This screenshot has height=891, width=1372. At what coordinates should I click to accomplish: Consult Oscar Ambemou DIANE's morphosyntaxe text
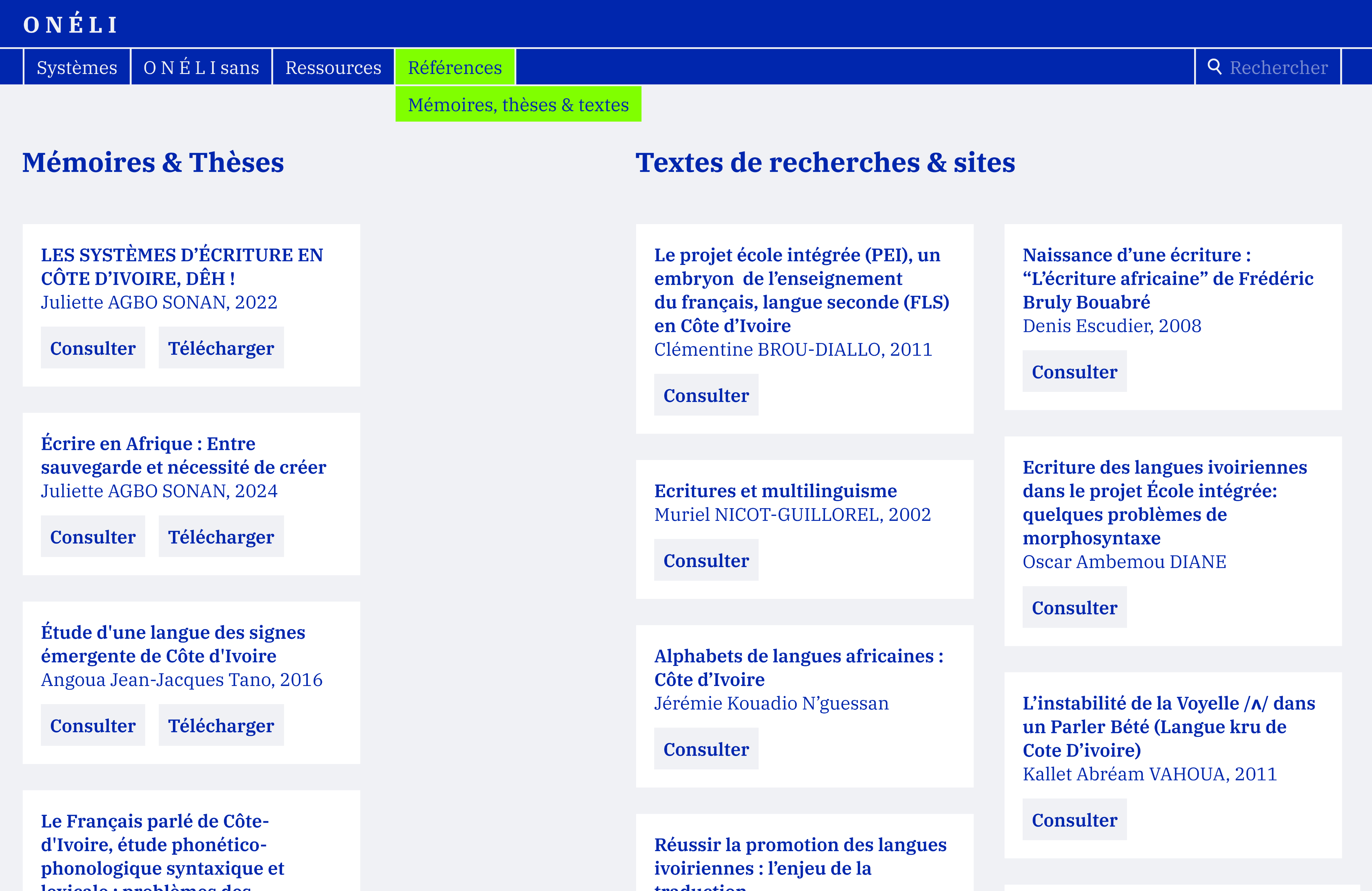(x=1075, y=607)
